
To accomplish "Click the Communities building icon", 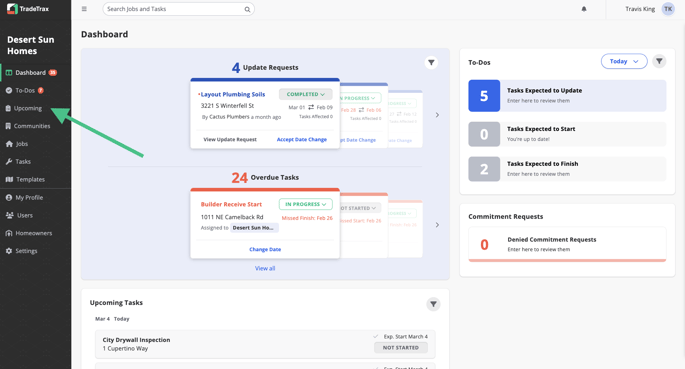I will [x=8, y=126].
